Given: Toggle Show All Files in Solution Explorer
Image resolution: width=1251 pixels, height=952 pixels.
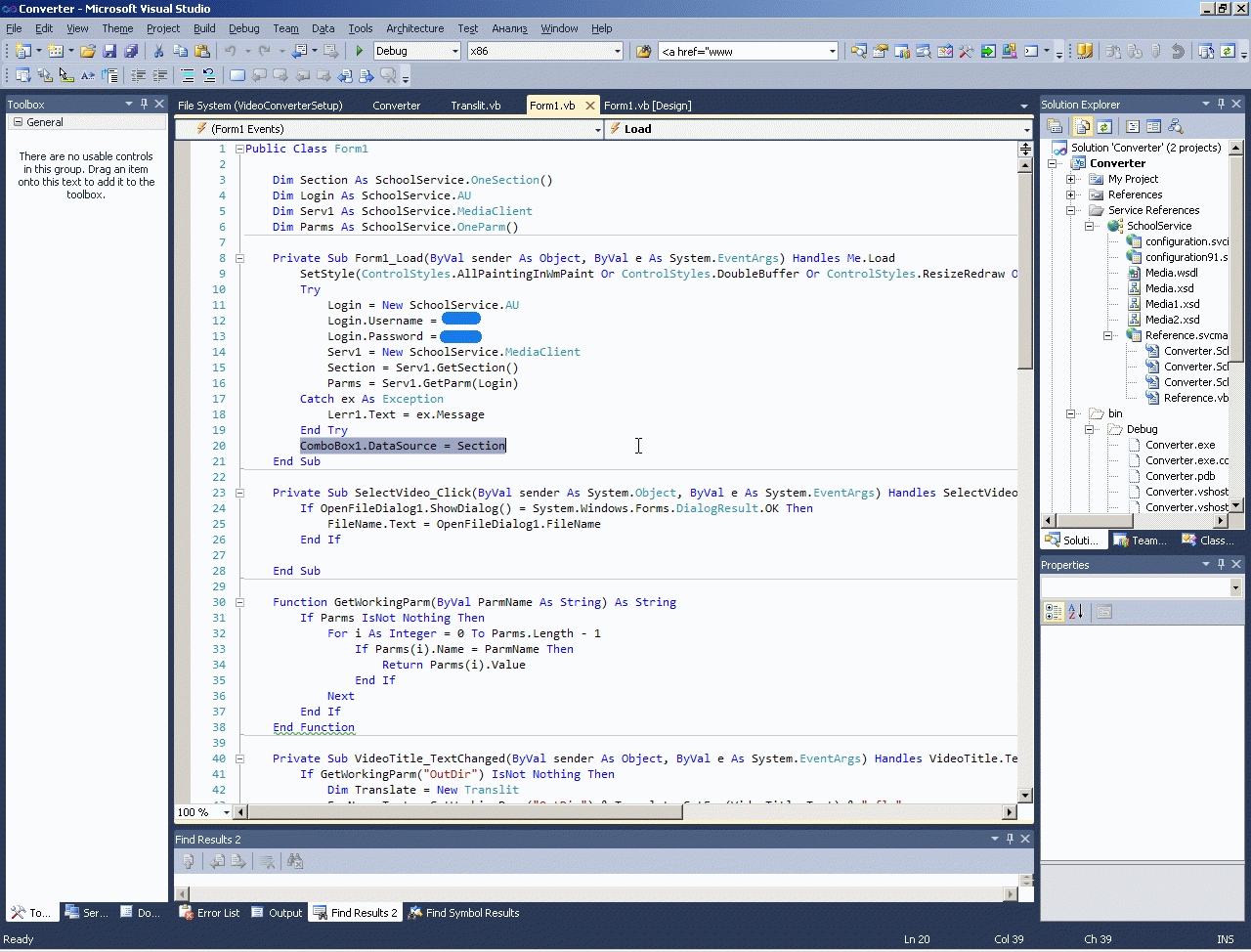Looking at the screenshot, I should 1083,126.
